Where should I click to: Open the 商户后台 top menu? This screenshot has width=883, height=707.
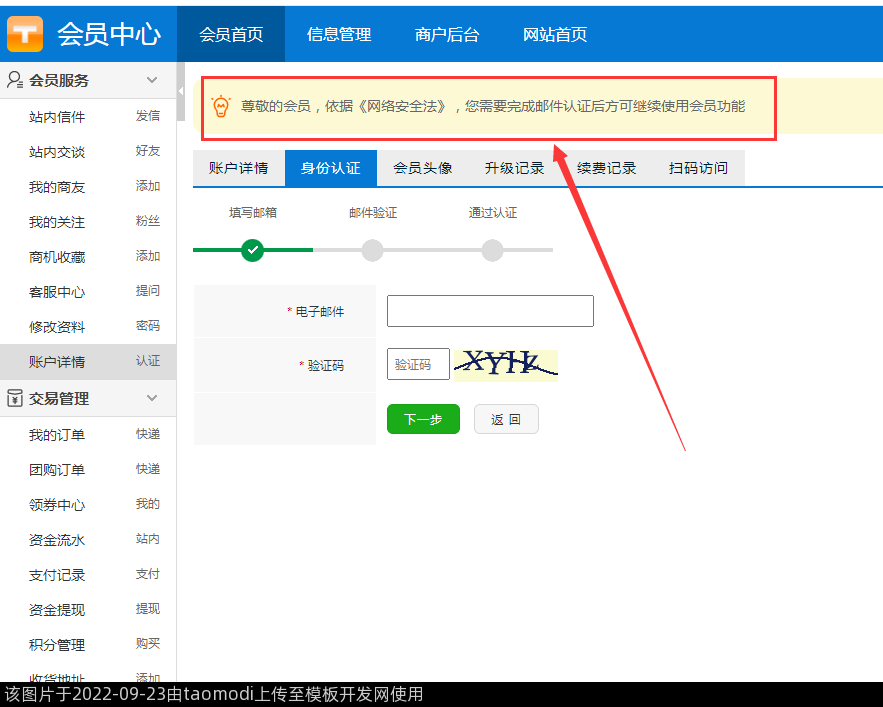[x=447, y=34]
